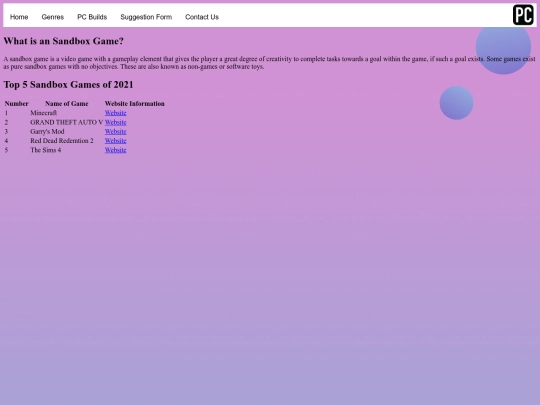Follow Red Dead Redemption 2 Website link
Viewport: 540px width, 405px height.
[115, 141]
